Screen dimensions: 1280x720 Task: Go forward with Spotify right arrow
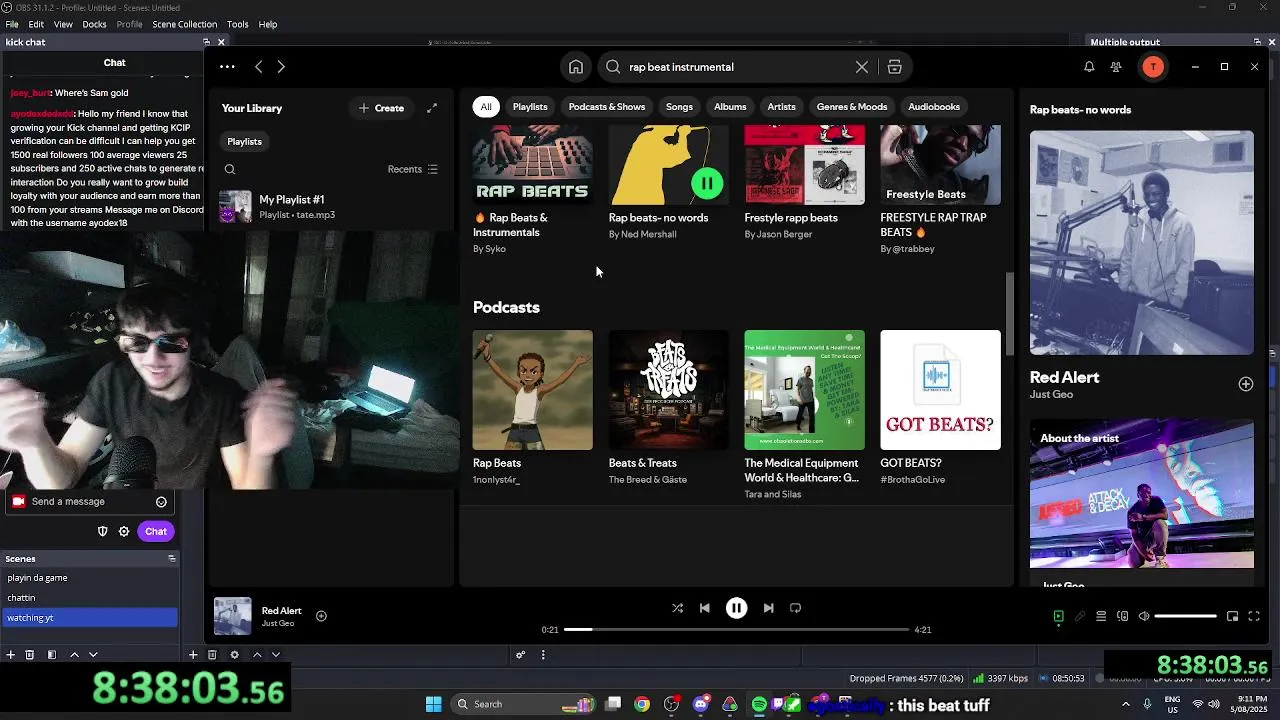281,67
